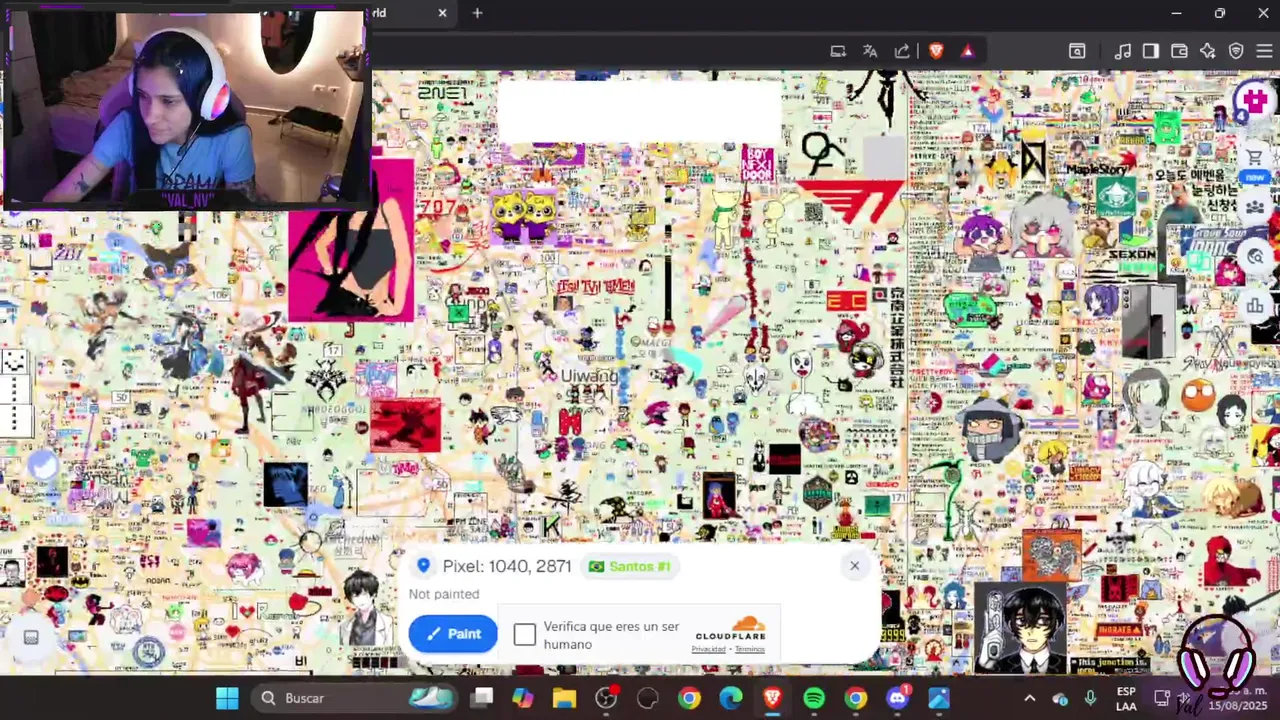Click the red T1 logo artwork
The height and width of the screenshot is (720, 1280).
point(852,201)
